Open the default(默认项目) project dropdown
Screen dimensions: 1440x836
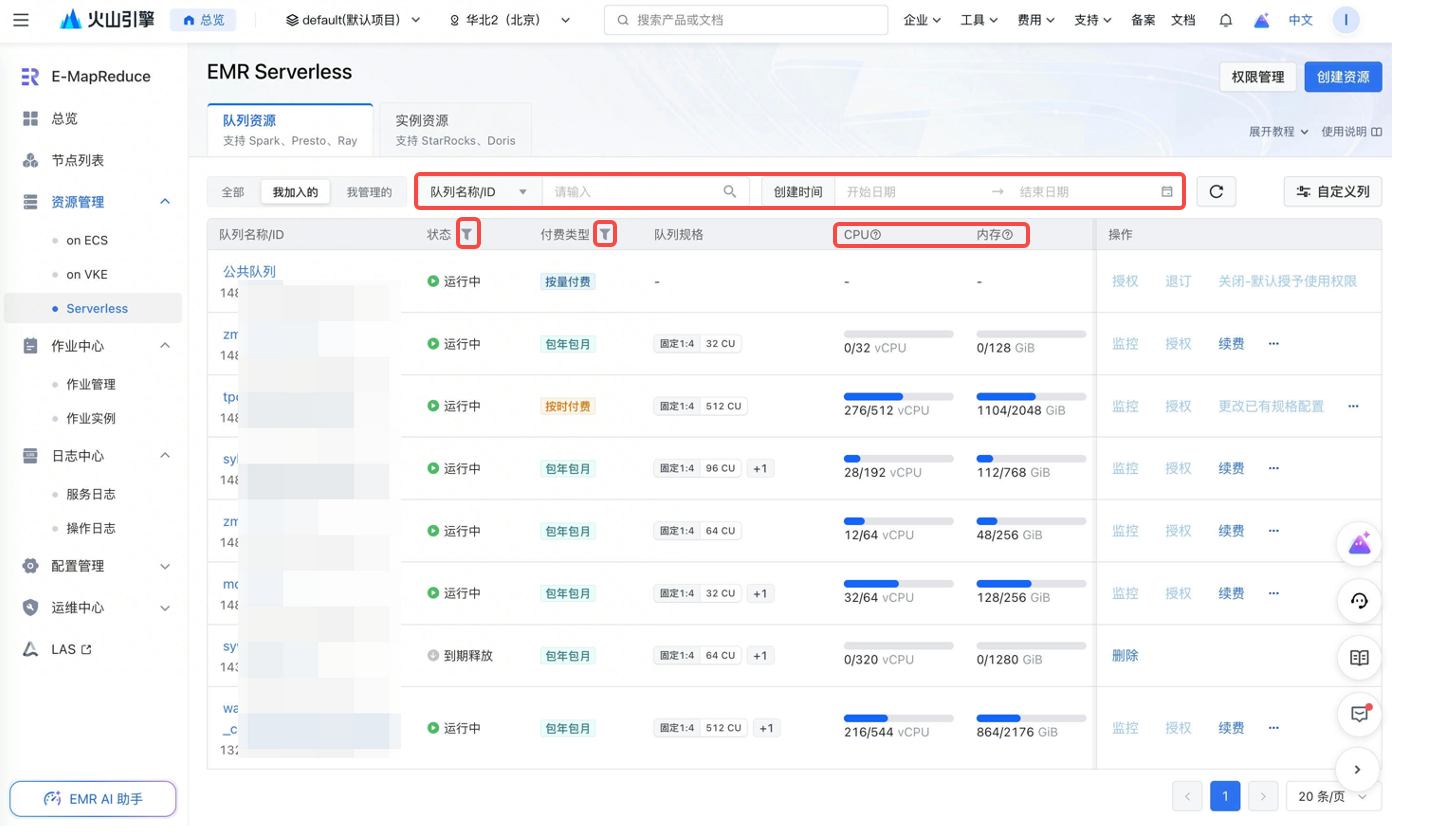pos(353,20)
